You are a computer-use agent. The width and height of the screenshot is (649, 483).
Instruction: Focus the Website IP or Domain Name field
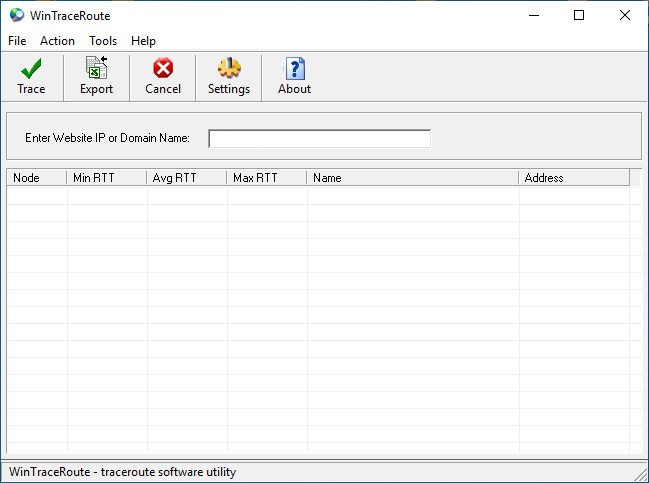[x=320, y=139]
